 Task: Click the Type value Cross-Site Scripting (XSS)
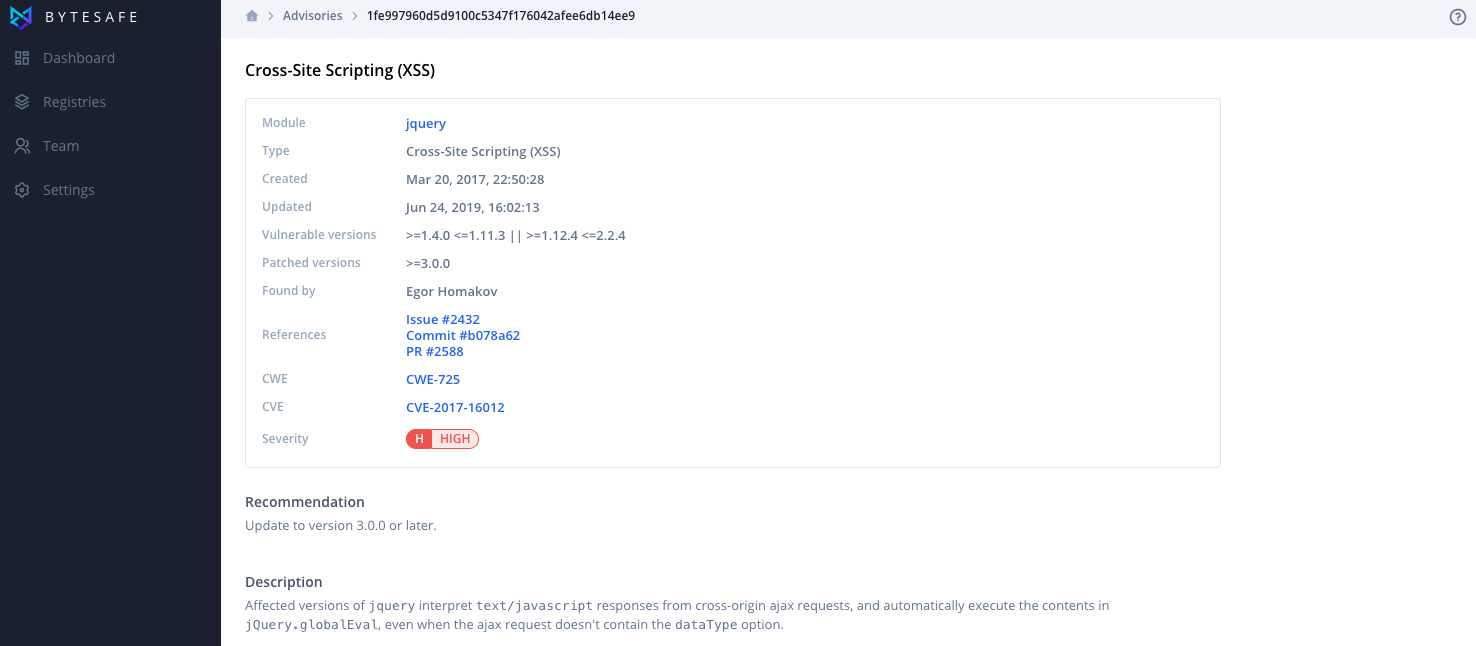(483, 152)
